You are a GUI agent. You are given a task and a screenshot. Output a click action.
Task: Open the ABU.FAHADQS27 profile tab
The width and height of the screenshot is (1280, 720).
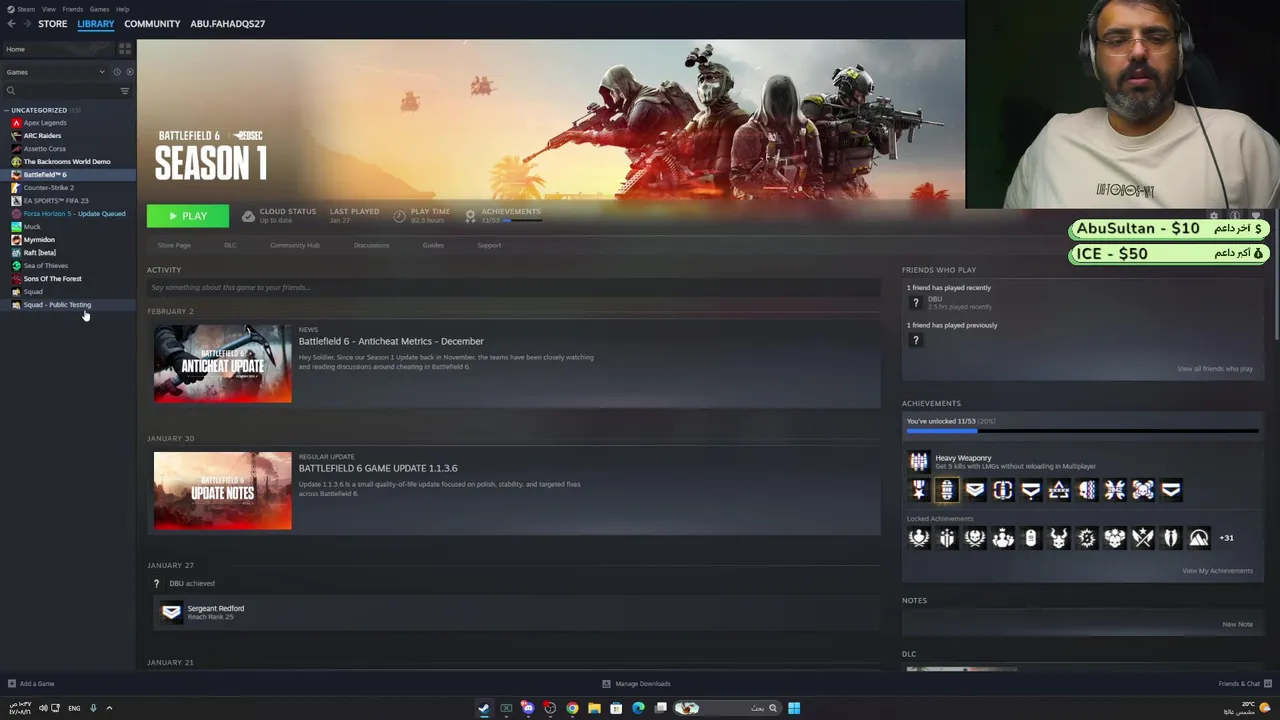227,24
